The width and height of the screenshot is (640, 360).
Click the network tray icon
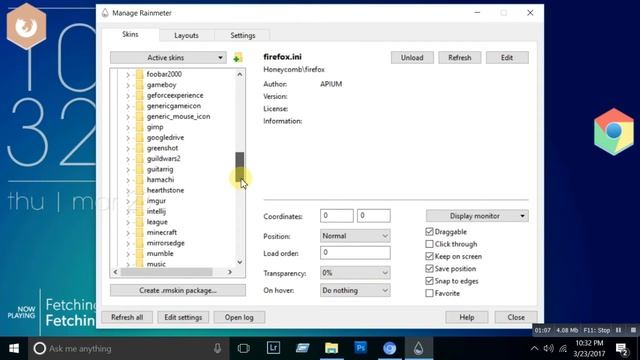(563, 348)
